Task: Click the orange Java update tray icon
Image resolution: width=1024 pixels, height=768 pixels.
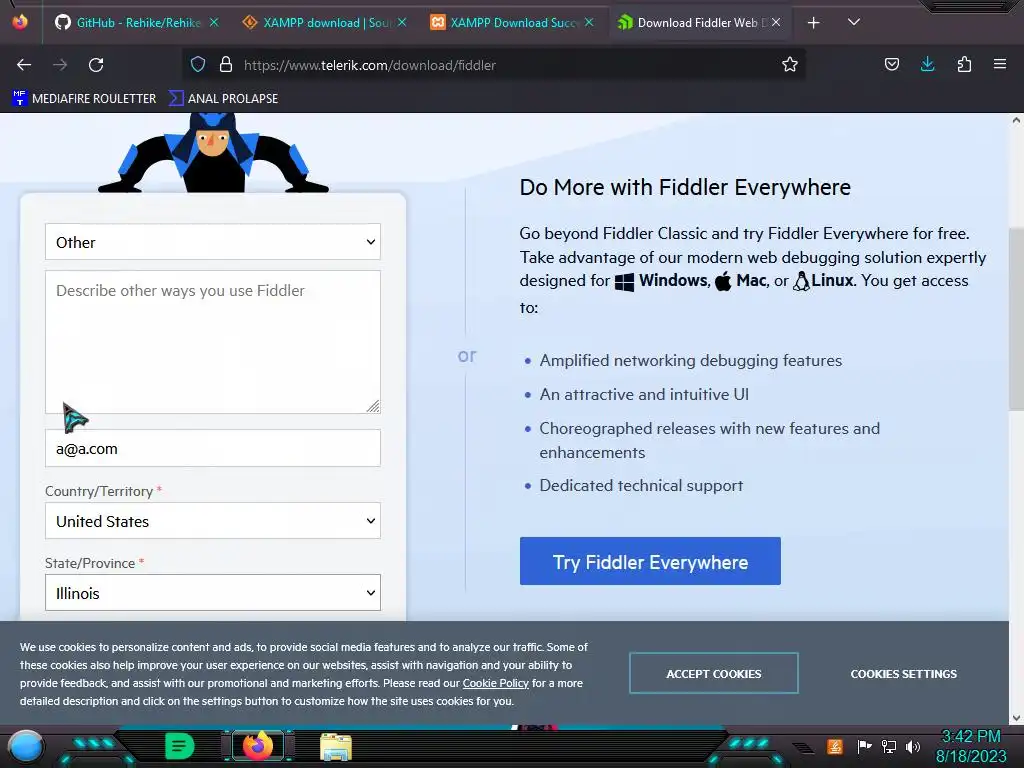Action: pos(835,746)
